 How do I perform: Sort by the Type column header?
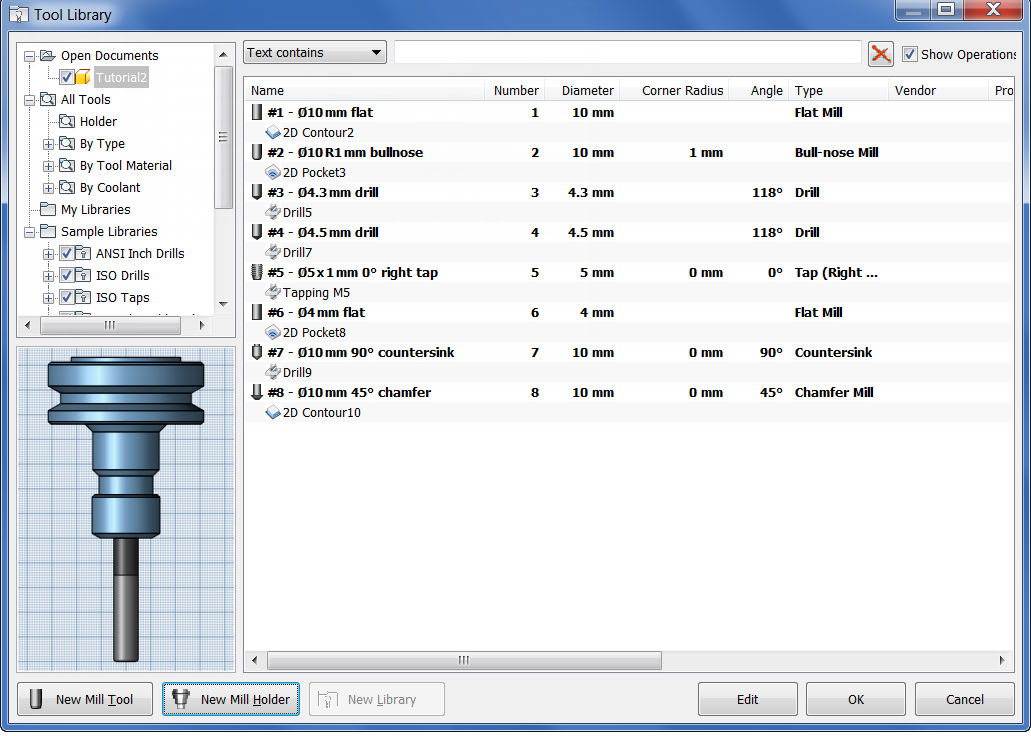[x=838, y=90]
